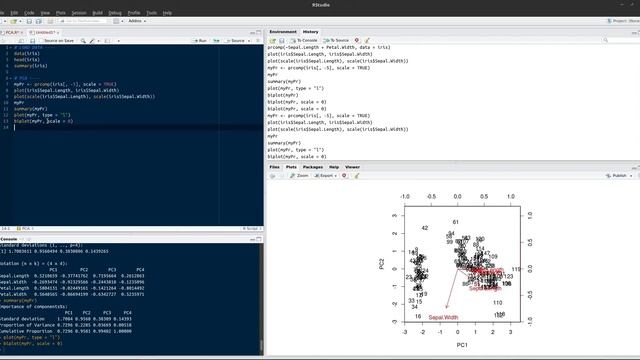Switch to the Files tab

(274, 167)
